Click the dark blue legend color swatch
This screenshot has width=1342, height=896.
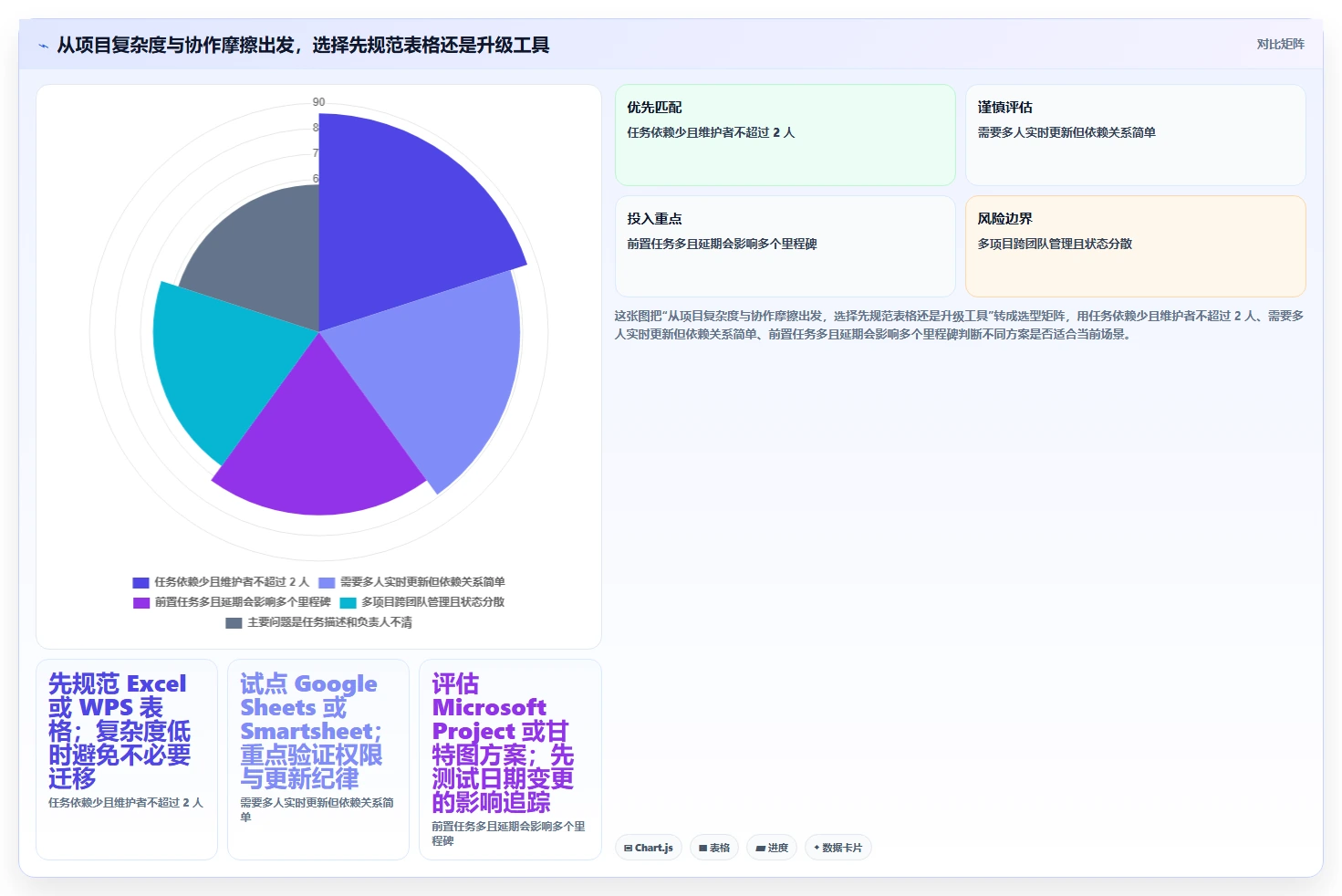(x=140, y=582)
